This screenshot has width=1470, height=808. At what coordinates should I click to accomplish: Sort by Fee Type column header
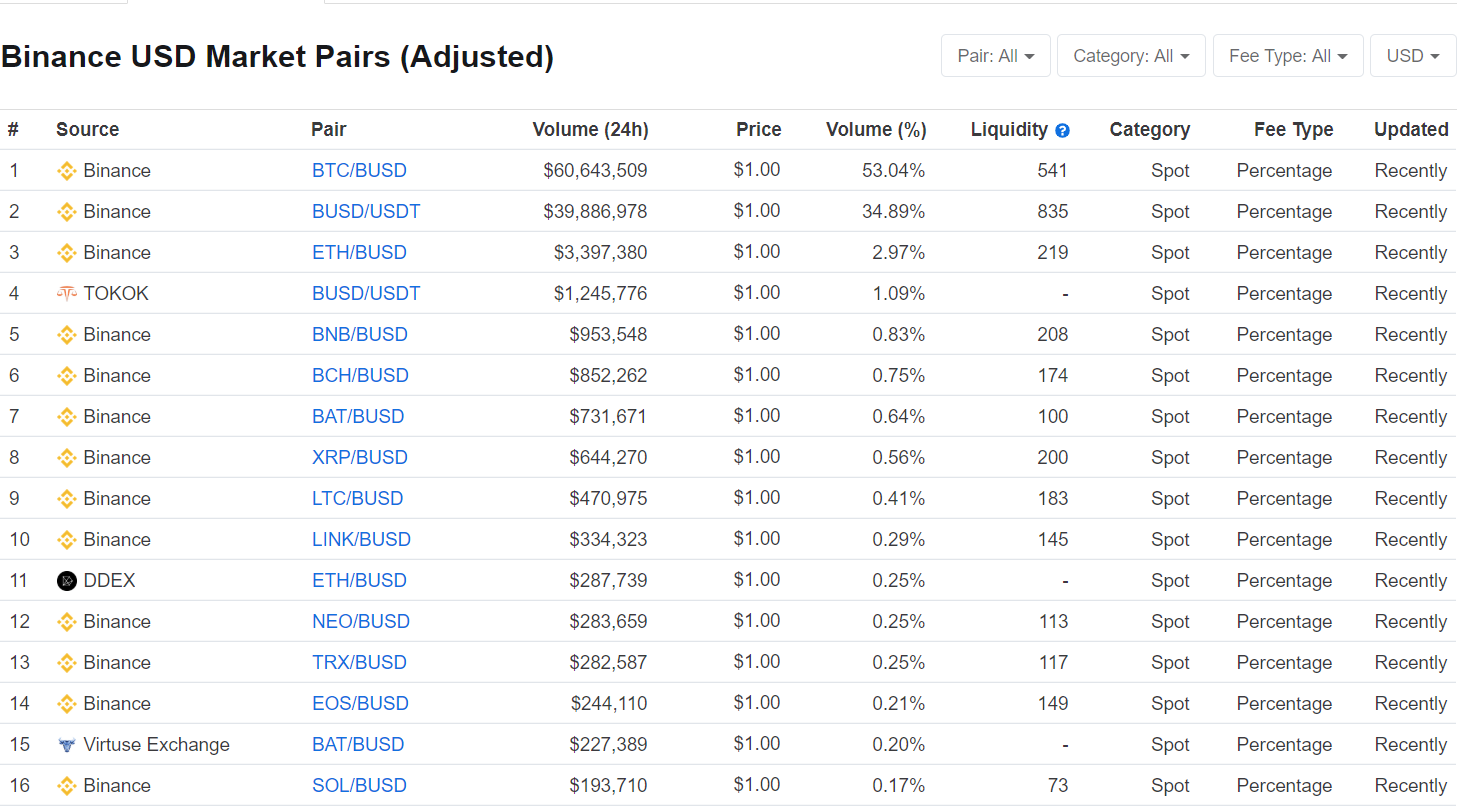click(1294, 130)
